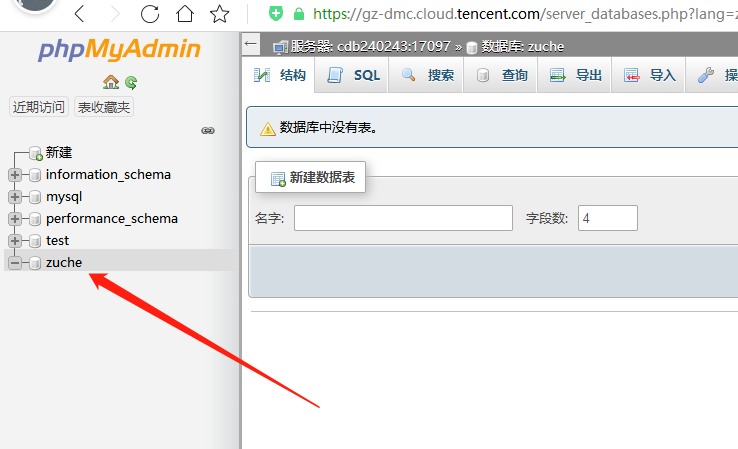Click the server icon in breadcrumb
Image resolution: width=738 pixels, height=449 pixels.
(x=281, y=47)
